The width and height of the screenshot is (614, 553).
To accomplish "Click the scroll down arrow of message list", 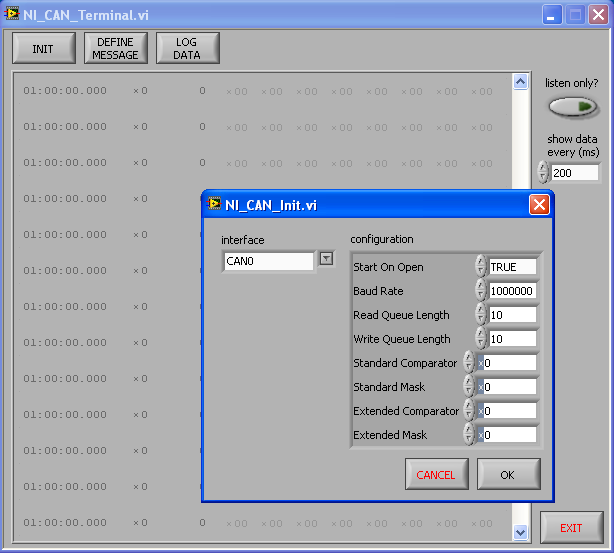I will point(520,532).
